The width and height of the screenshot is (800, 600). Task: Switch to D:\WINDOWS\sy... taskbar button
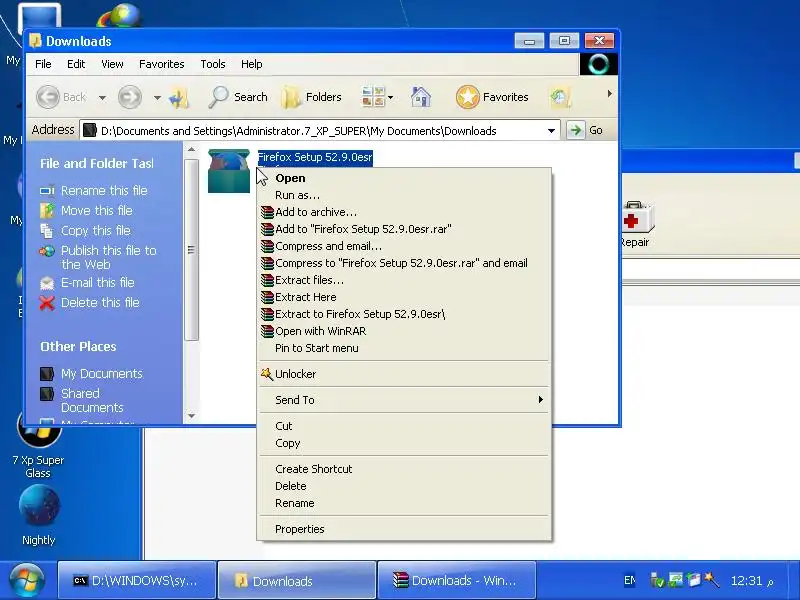point(137,581)
